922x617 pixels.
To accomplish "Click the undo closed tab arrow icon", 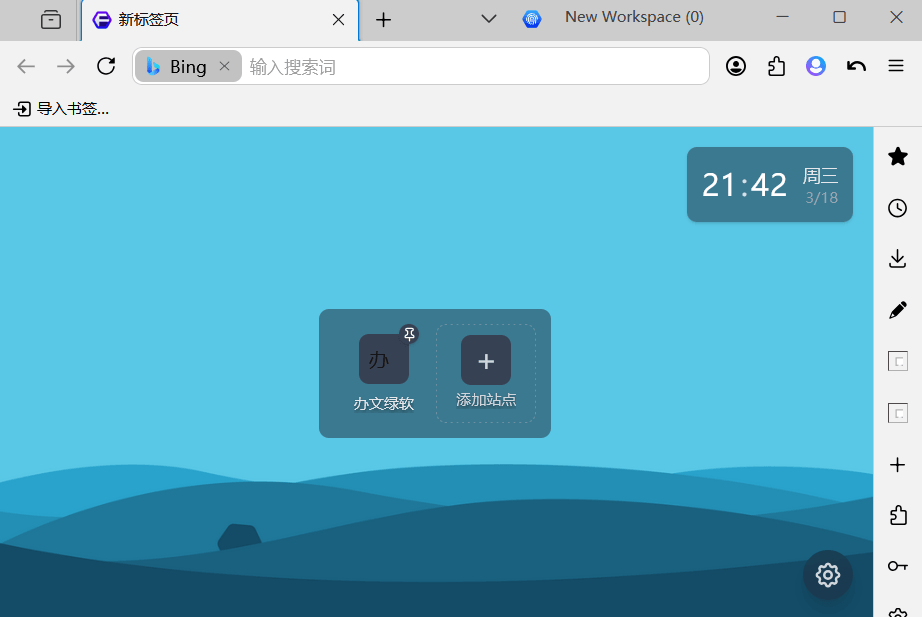I will pos(856,65).
